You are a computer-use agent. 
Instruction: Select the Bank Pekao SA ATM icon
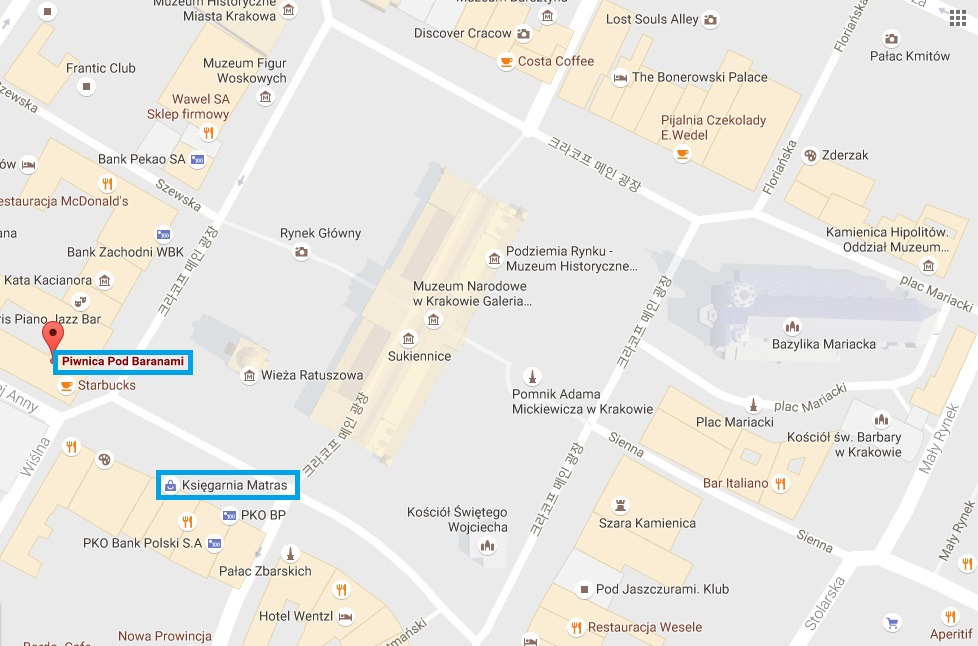coord(198,160)
